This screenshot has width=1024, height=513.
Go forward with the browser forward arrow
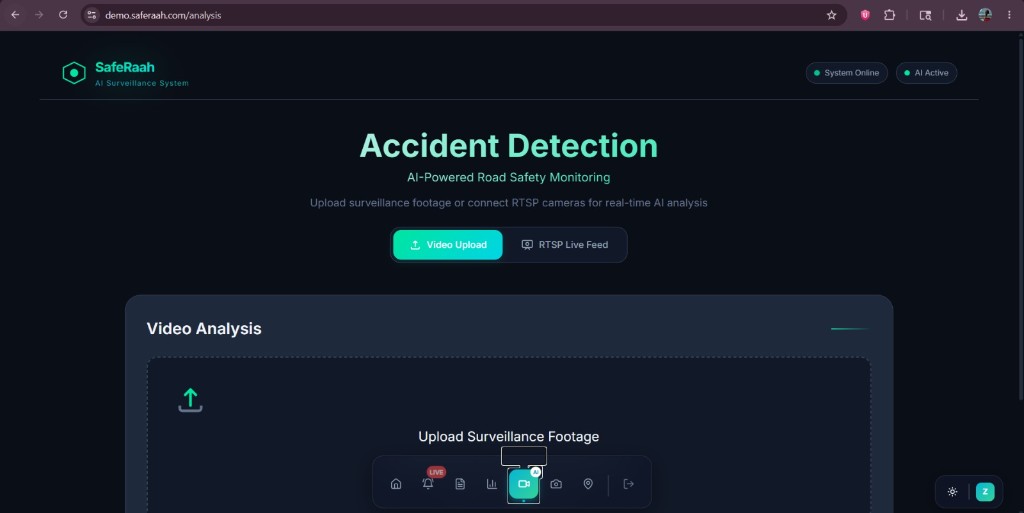coord(39,14)
